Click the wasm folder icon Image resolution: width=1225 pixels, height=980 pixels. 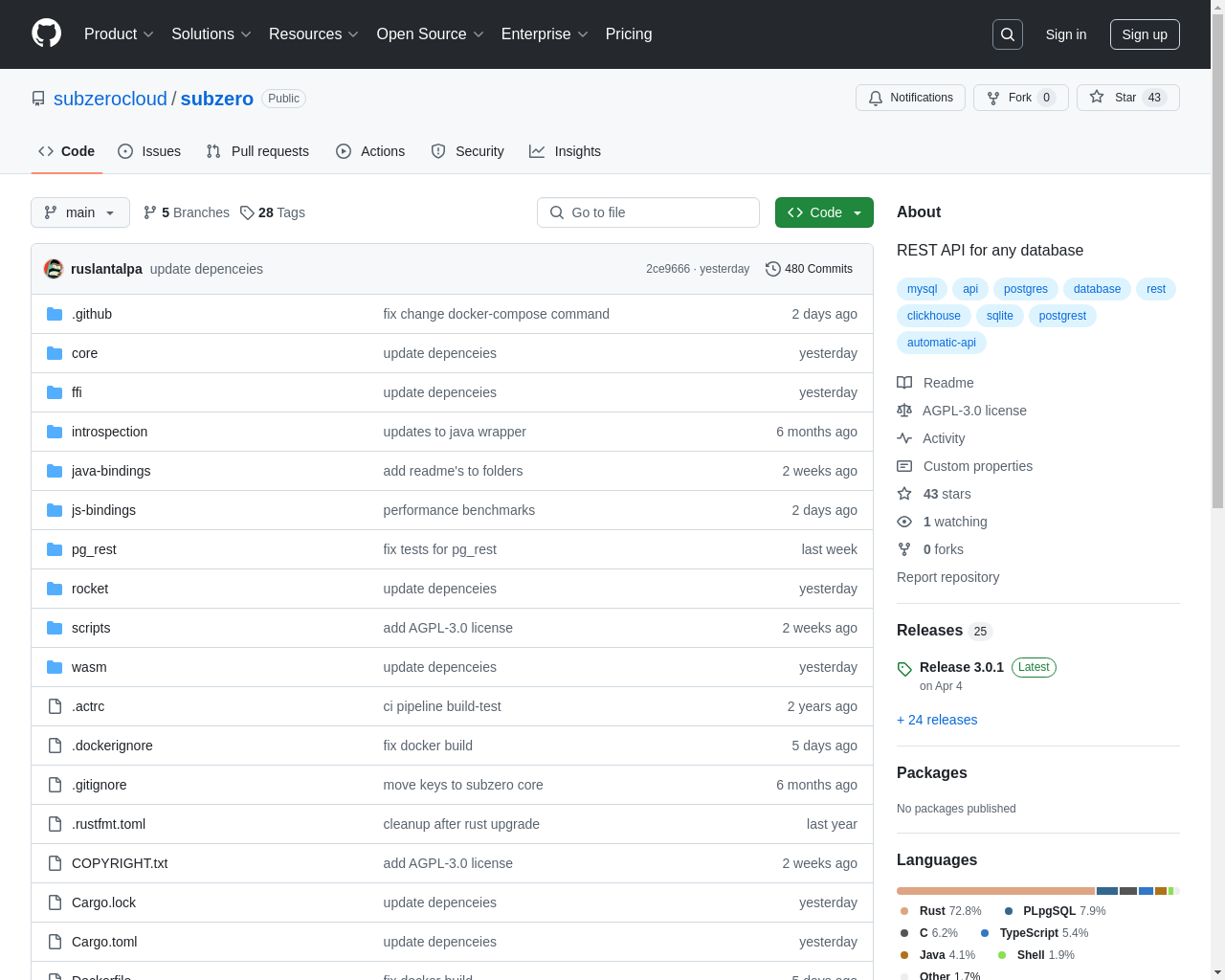coord(55,667)
